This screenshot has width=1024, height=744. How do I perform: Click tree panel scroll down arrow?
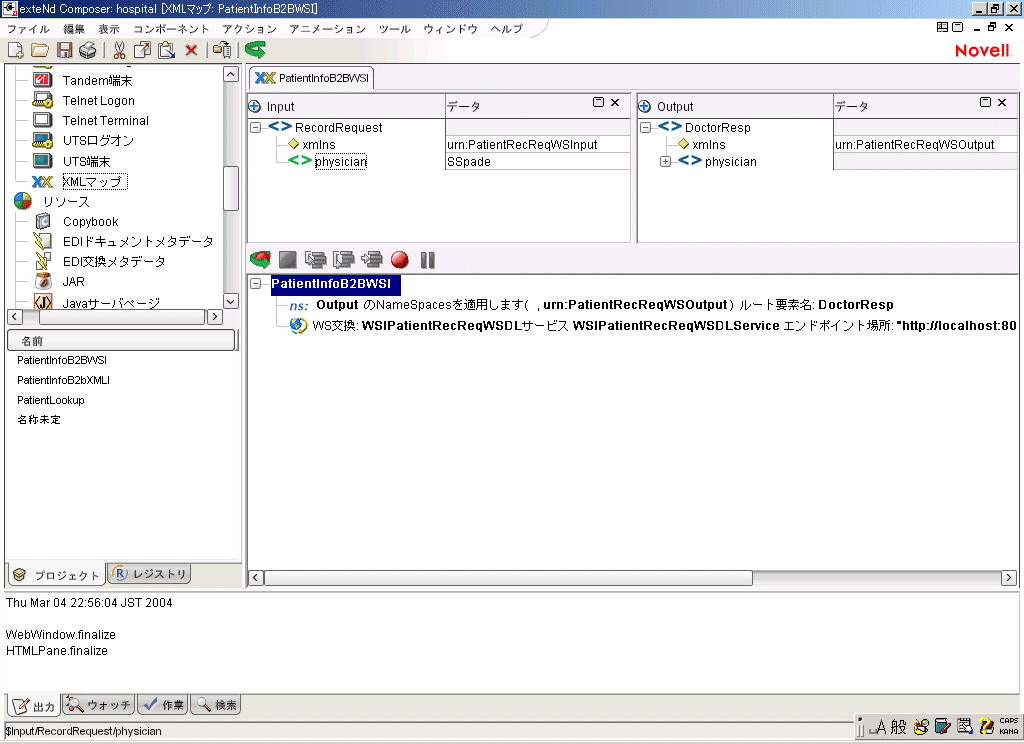tap(231, 301)
